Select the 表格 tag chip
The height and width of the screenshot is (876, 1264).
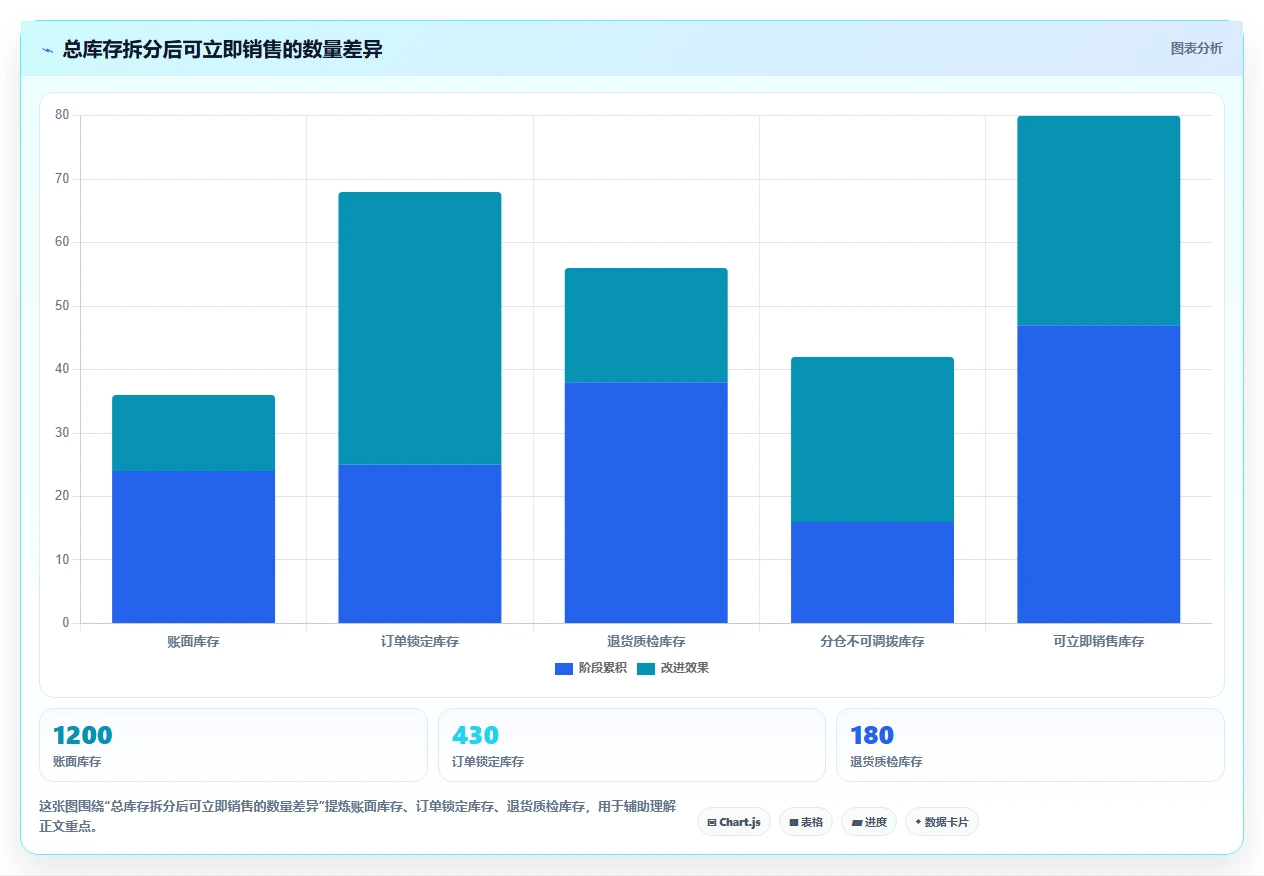(806, 822)
